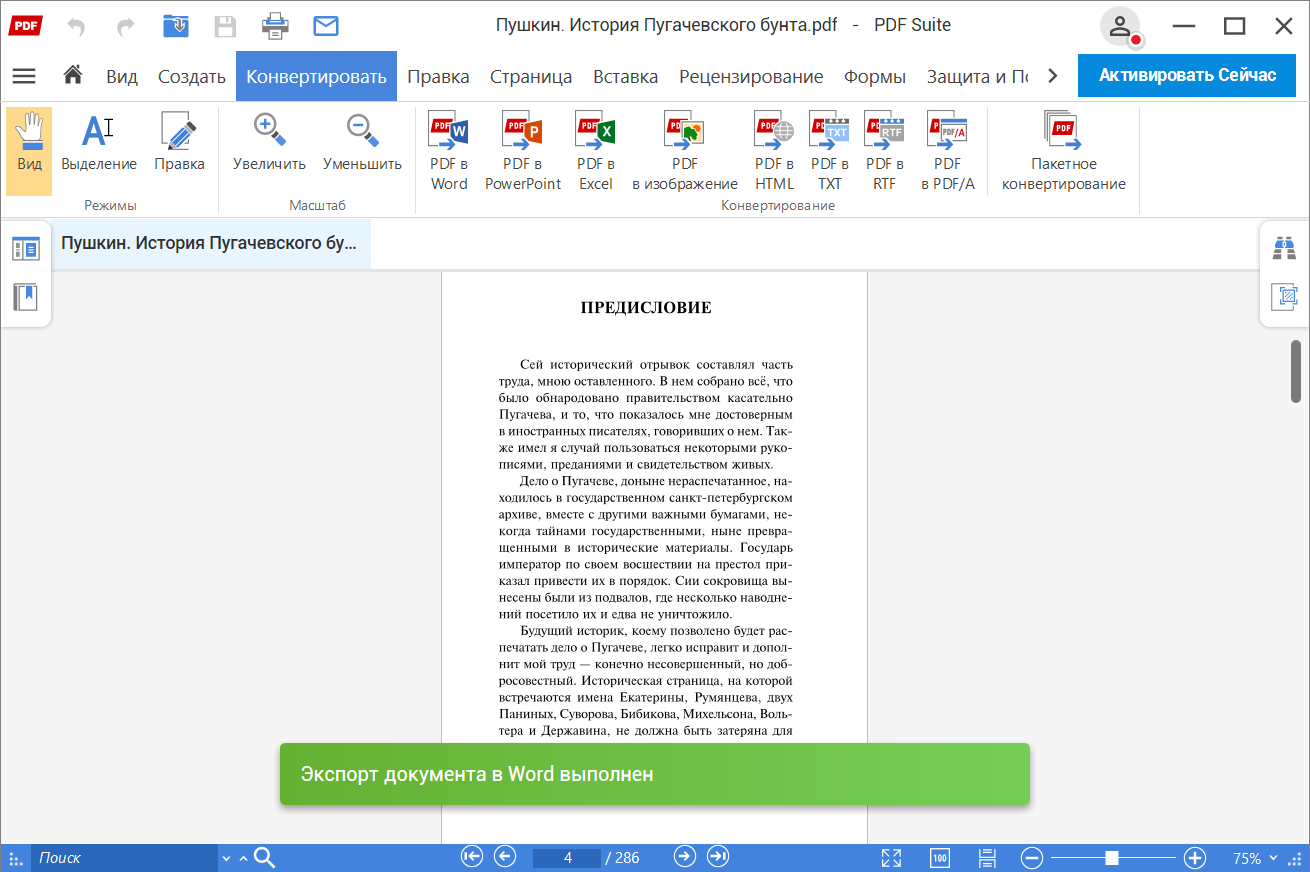The height and width of the screenshot is (872, 1310).
Task: Open the Вставка ribbon tab
Action: pyautogui.click(x=625, y=76)
